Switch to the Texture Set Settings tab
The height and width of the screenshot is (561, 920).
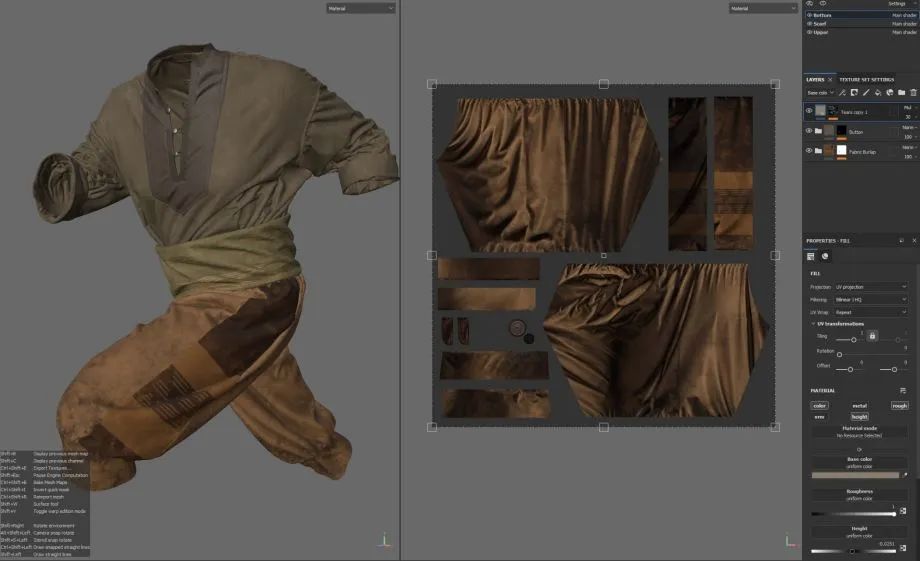pyautogui.click(x=866, y=79)
